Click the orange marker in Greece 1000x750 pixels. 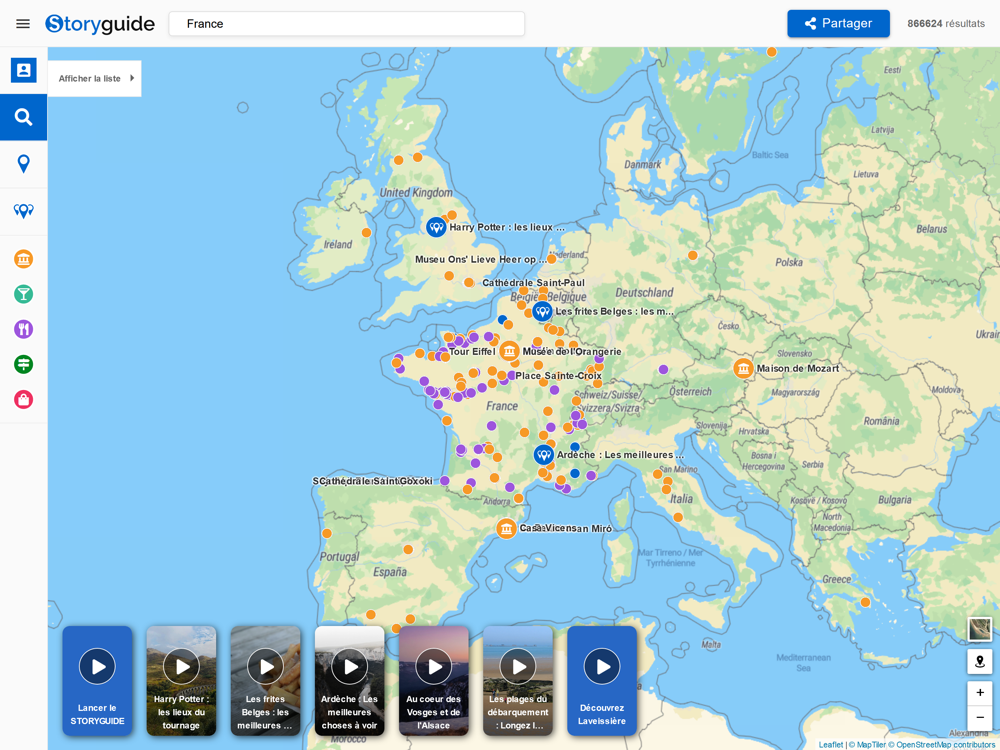pyautogui.click(x=865, y=602)
